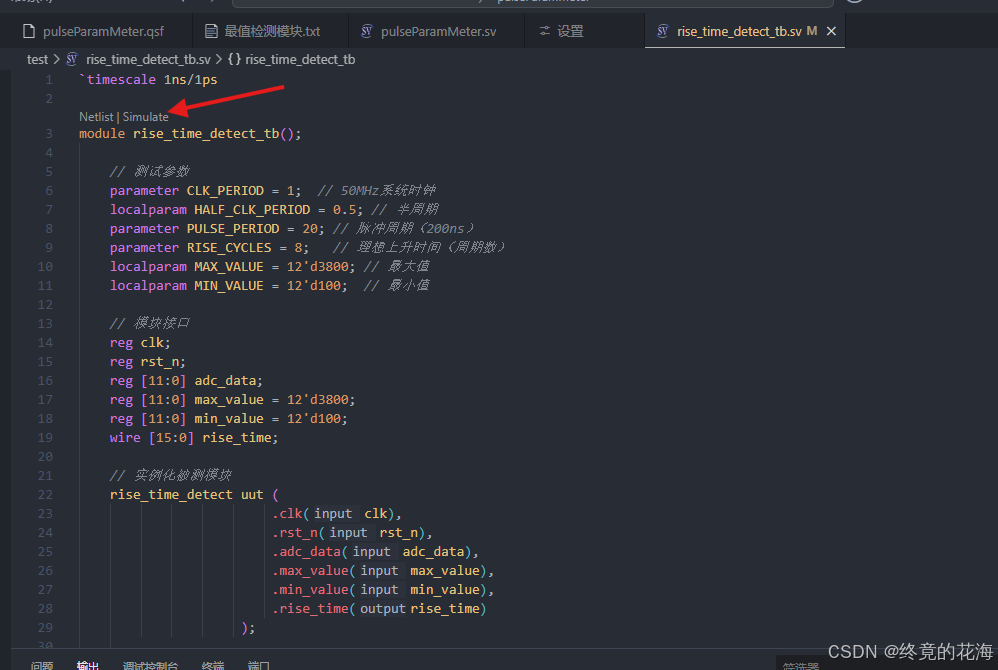Viewport: 998px width, 670px height.
Task: Open the test breadcrumb dropdown
Action: pos(37,59)
